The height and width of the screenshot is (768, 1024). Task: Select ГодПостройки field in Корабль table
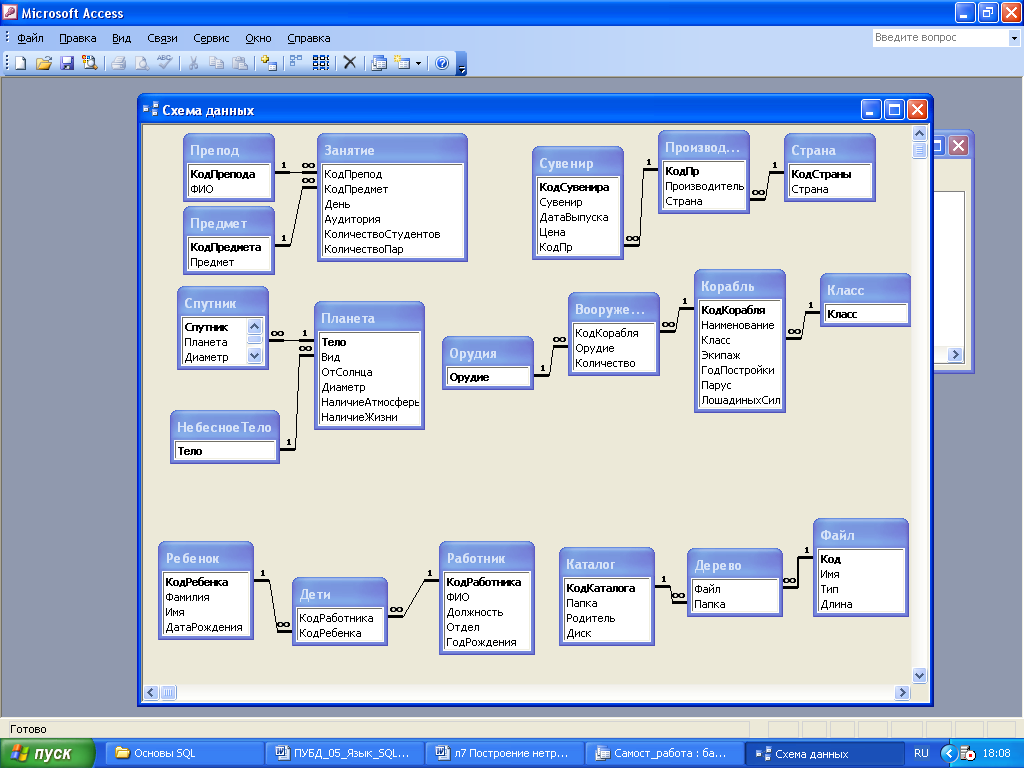[x=739, y=370]
